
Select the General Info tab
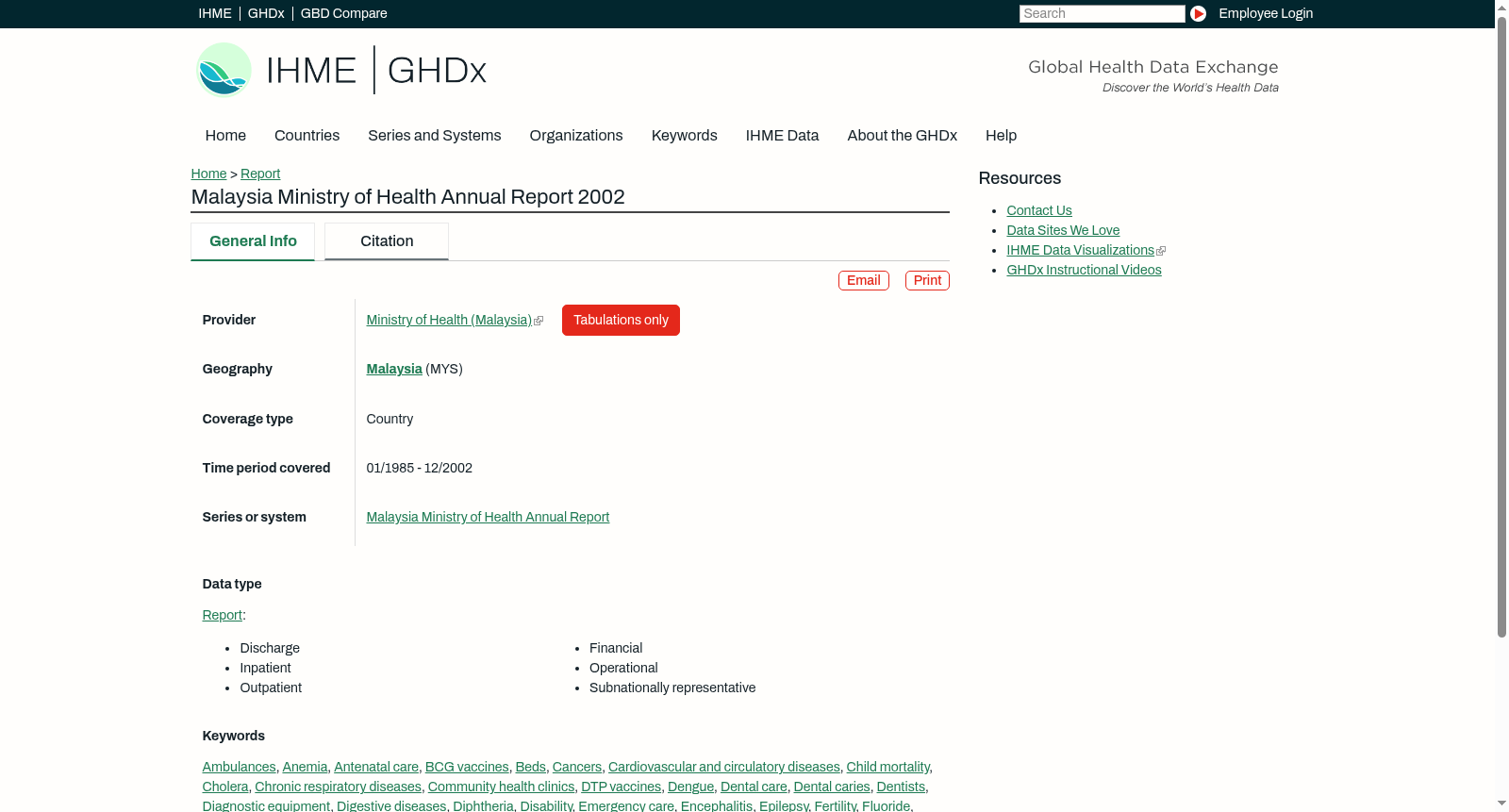click(x=253, y=241)
